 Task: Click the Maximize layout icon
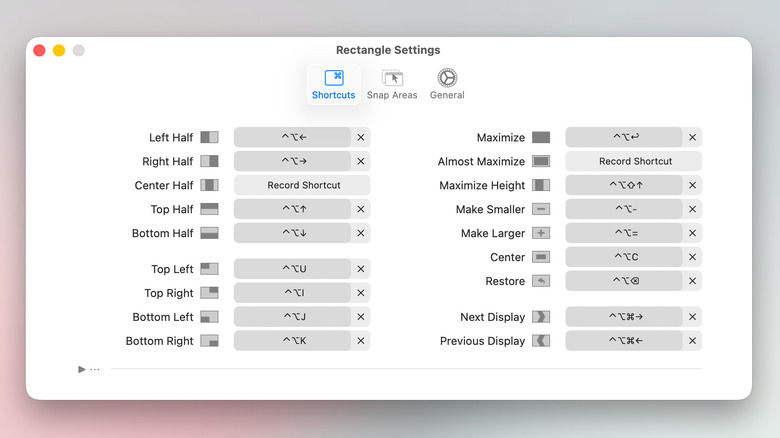tap(541, 137)
